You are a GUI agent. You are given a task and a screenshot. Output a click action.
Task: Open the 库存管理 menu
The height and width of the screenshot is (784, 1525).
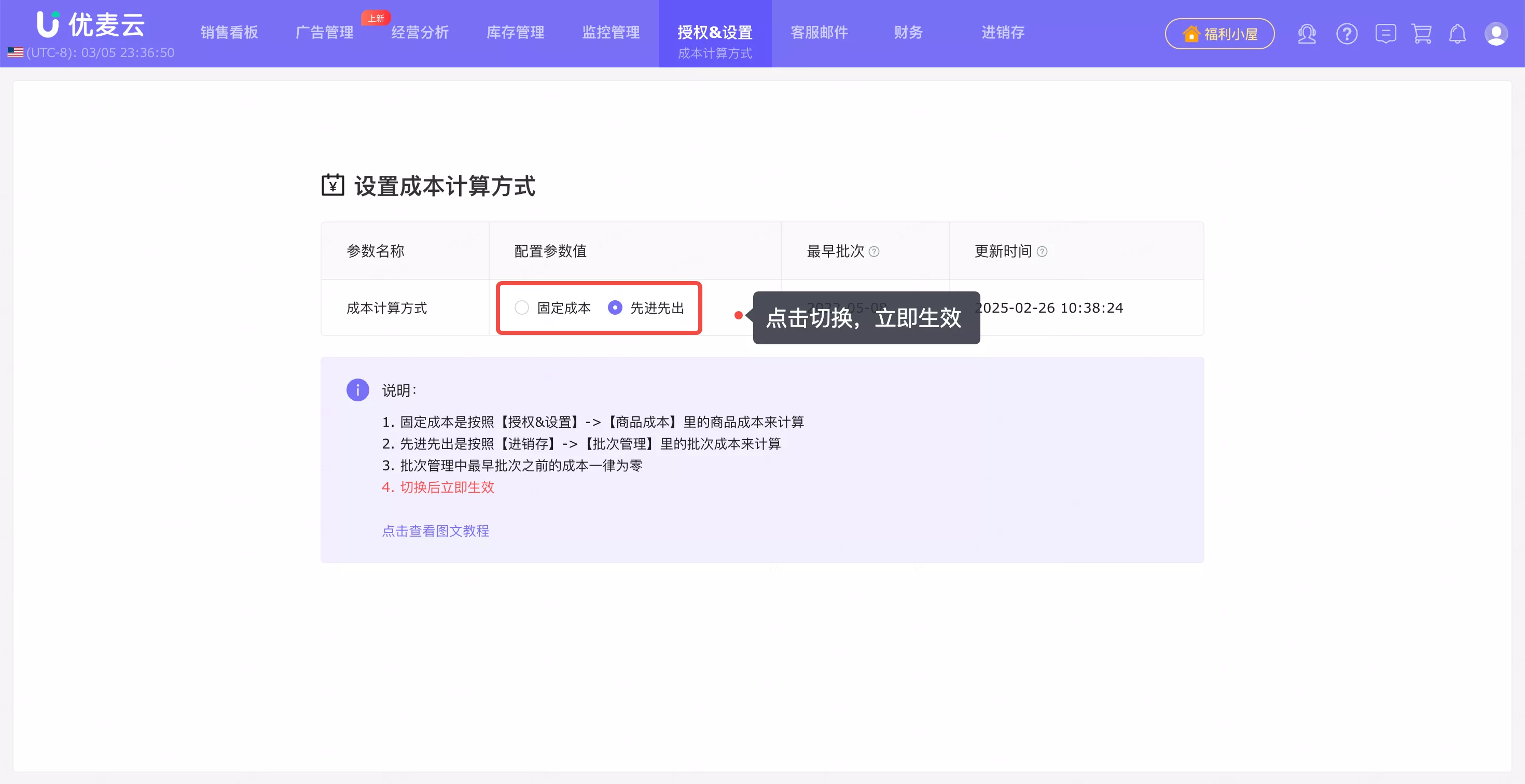[516, 33]
